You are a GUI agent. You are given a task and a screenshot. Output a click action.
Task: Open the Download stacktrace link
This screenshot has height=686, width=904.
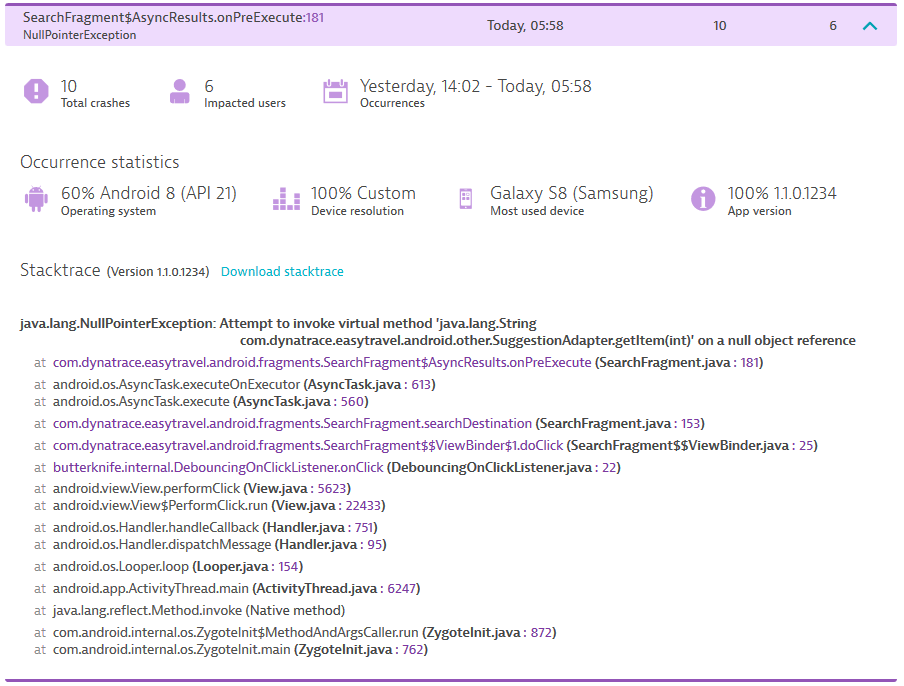[282, 272]
